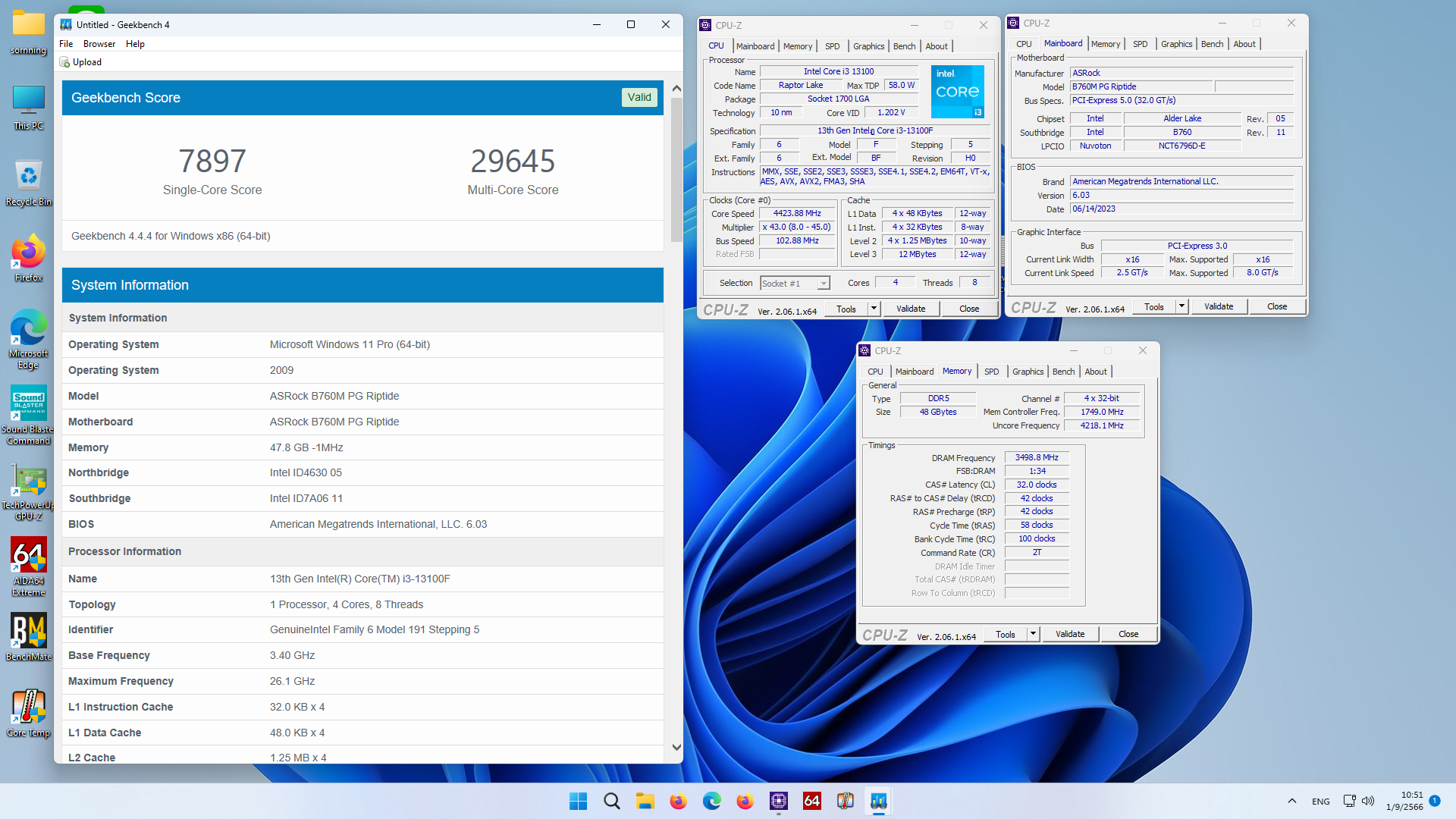Click Close in Mainboard CPU-Z window
The height and width of the screenshot is (819, 1456).
pos(1277,306)
